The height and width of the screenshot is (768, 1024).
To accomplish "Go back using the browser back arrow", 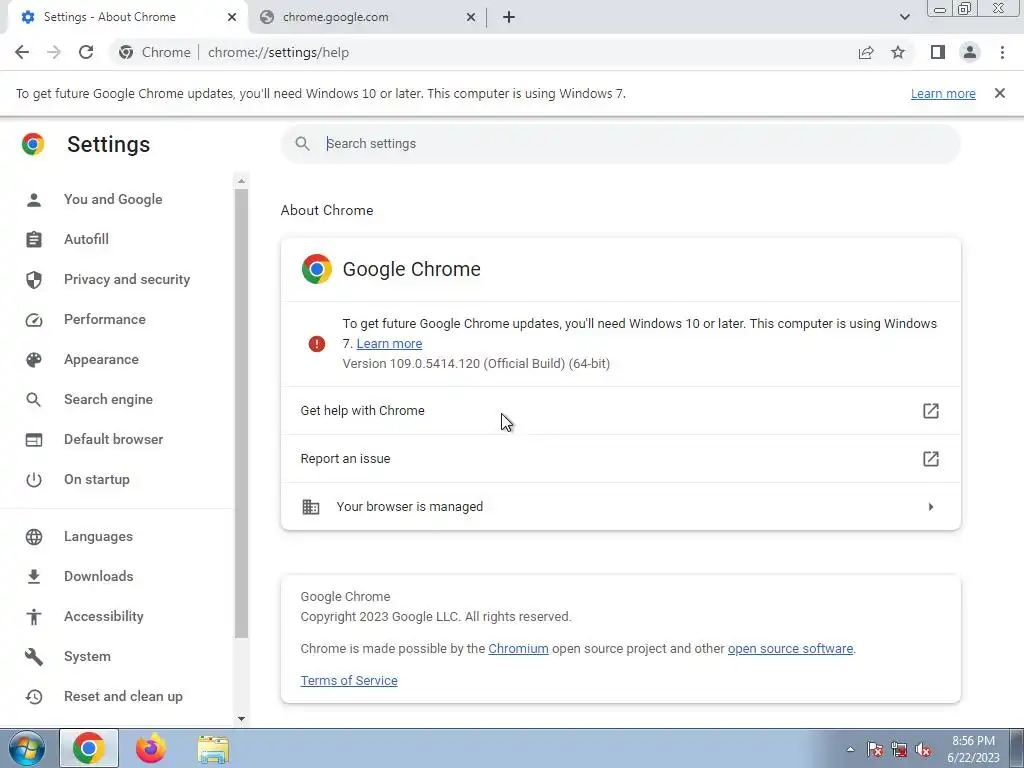I will pyautogui.click(x=22, y=52).
